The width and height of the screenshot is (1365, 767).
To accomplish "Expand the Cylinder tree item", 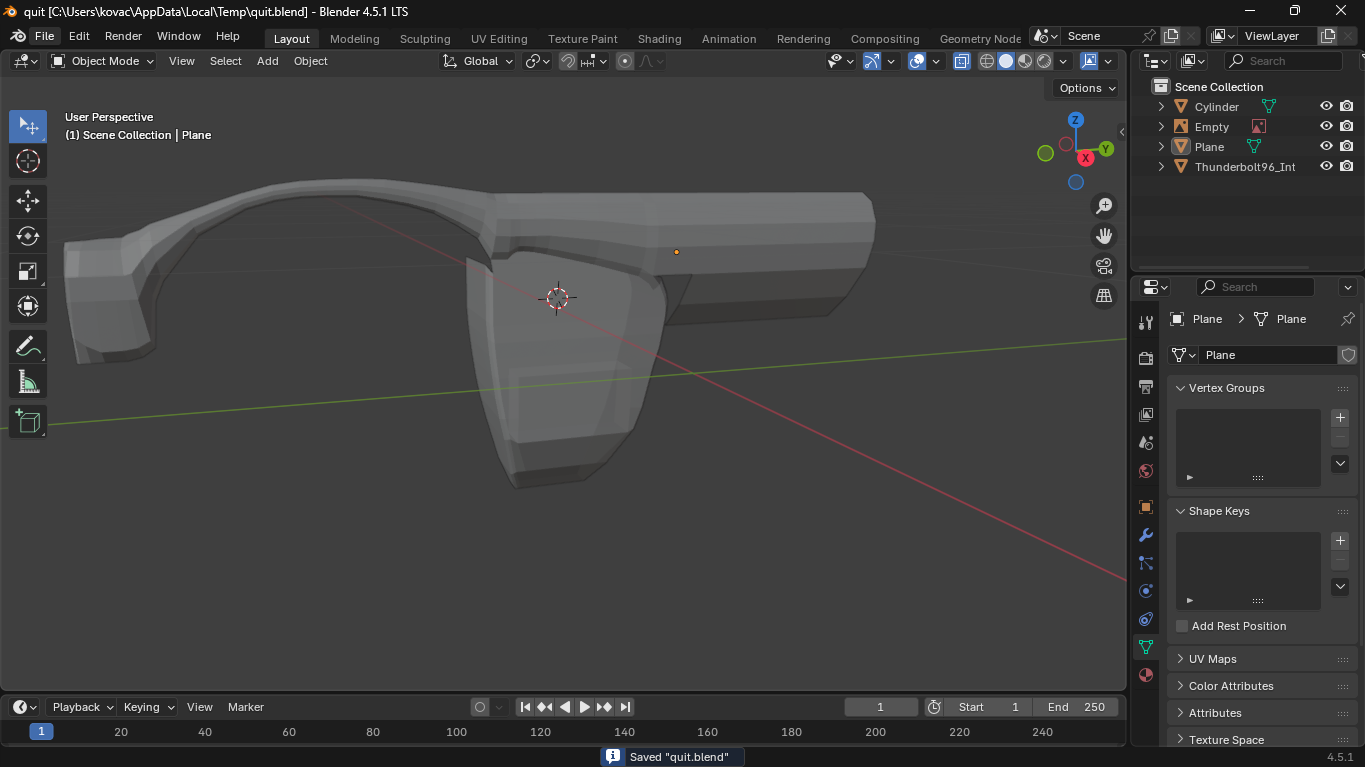I will (1161, 107).
